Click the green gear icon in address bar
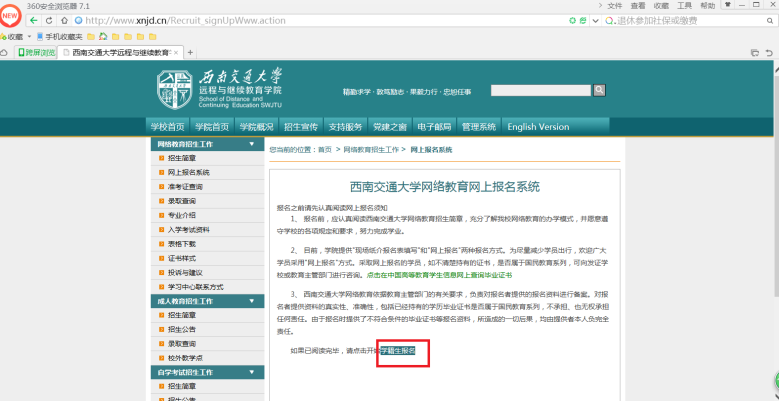Image resolution: width=779 pixels, height=401 pixels. (x=572, y=21)
